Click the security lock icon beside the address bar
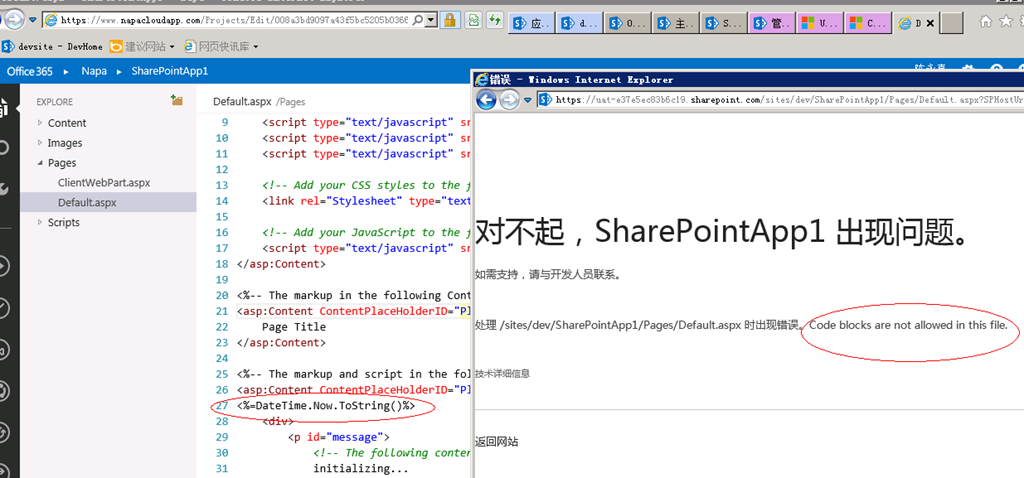The width and height of the screenshot is (1024, 478). 449,20
